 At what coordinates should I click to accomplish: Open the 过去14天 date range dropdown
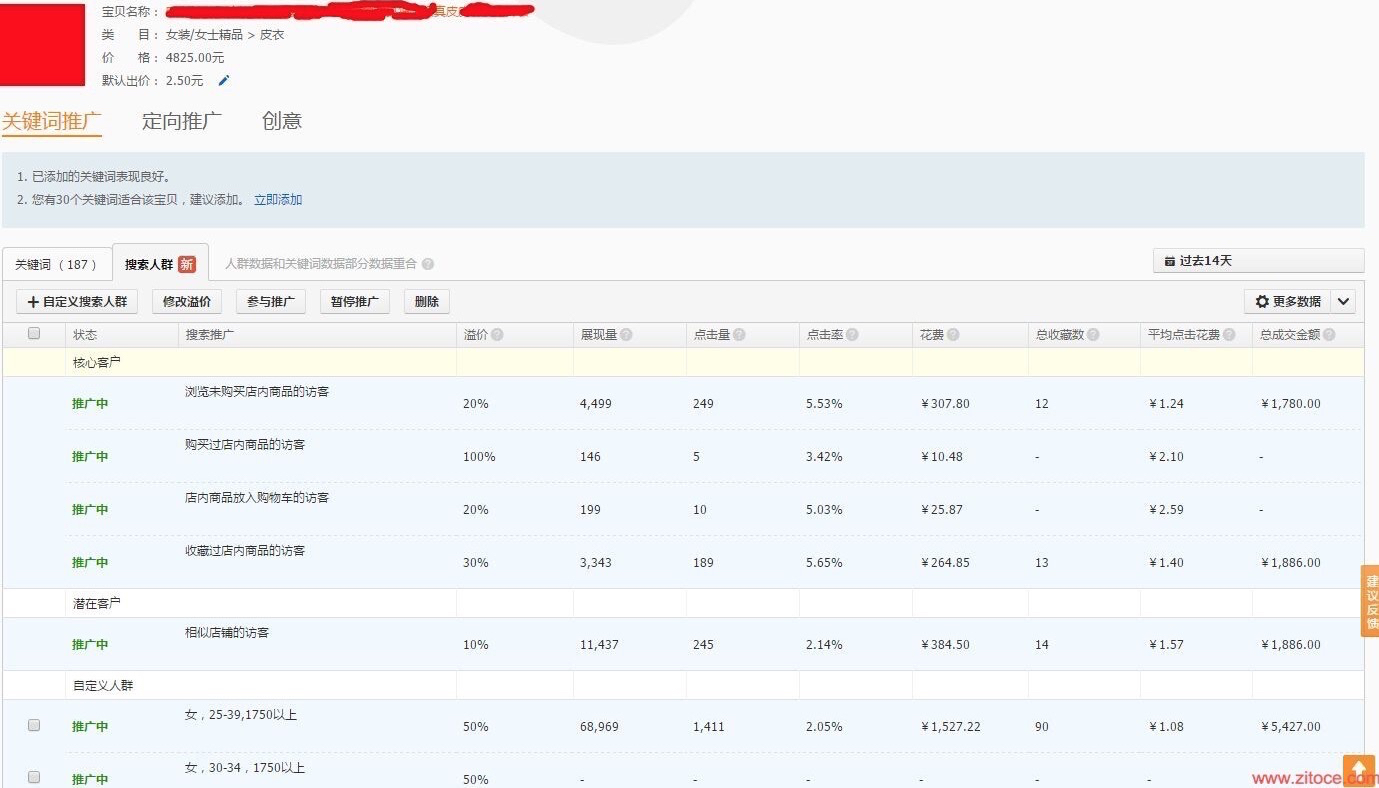coord(1257,261)
